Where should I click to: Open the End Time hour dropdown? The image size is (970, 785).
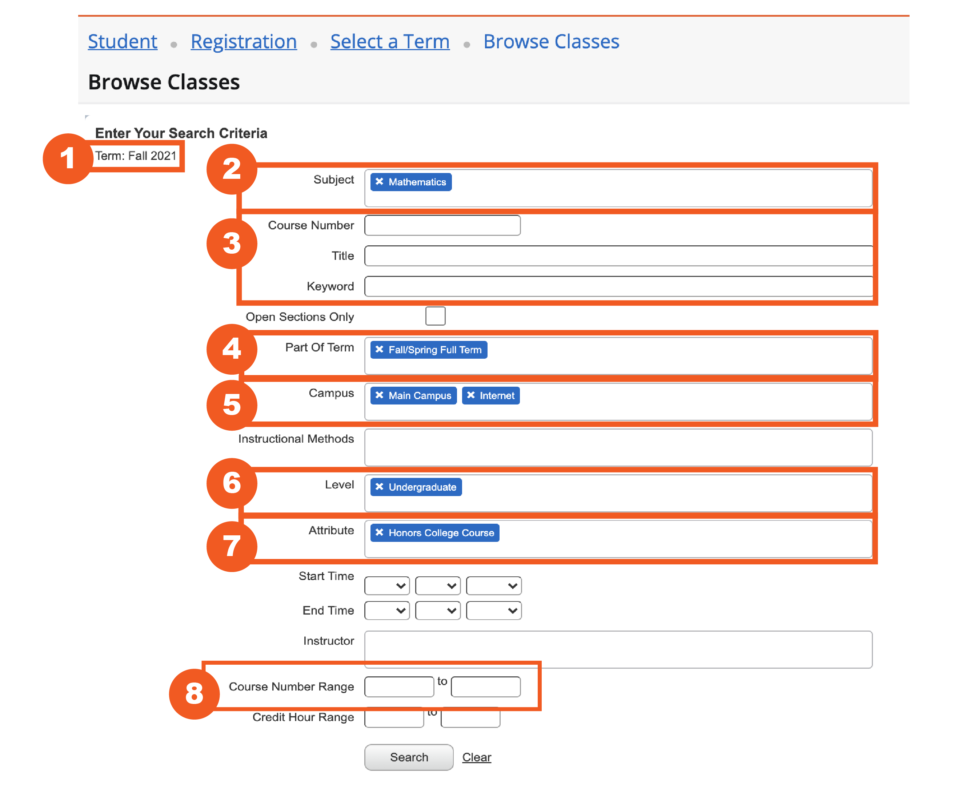[x=387, y=610]
